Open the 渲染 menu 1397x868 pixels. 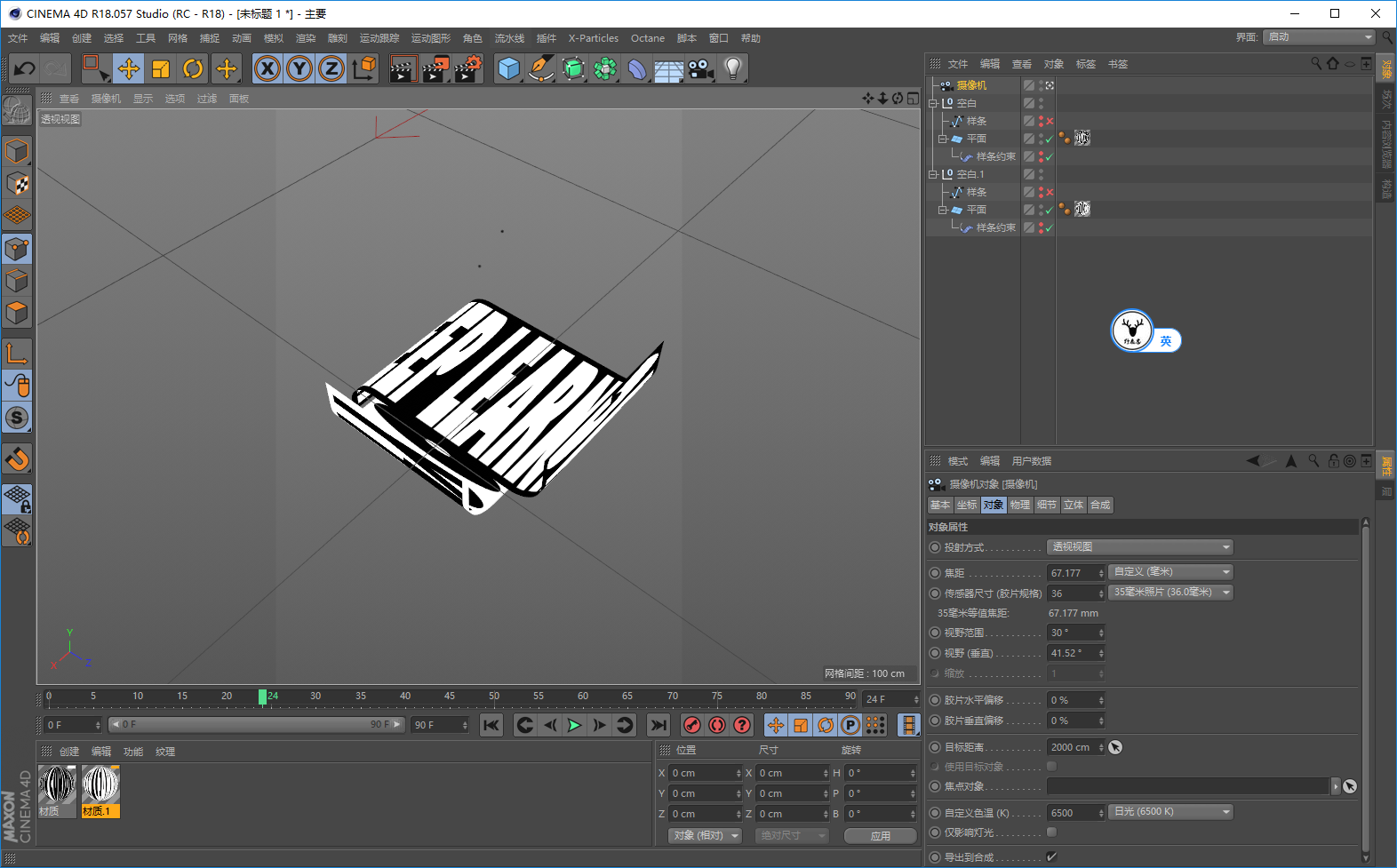[x=306, y=38]
